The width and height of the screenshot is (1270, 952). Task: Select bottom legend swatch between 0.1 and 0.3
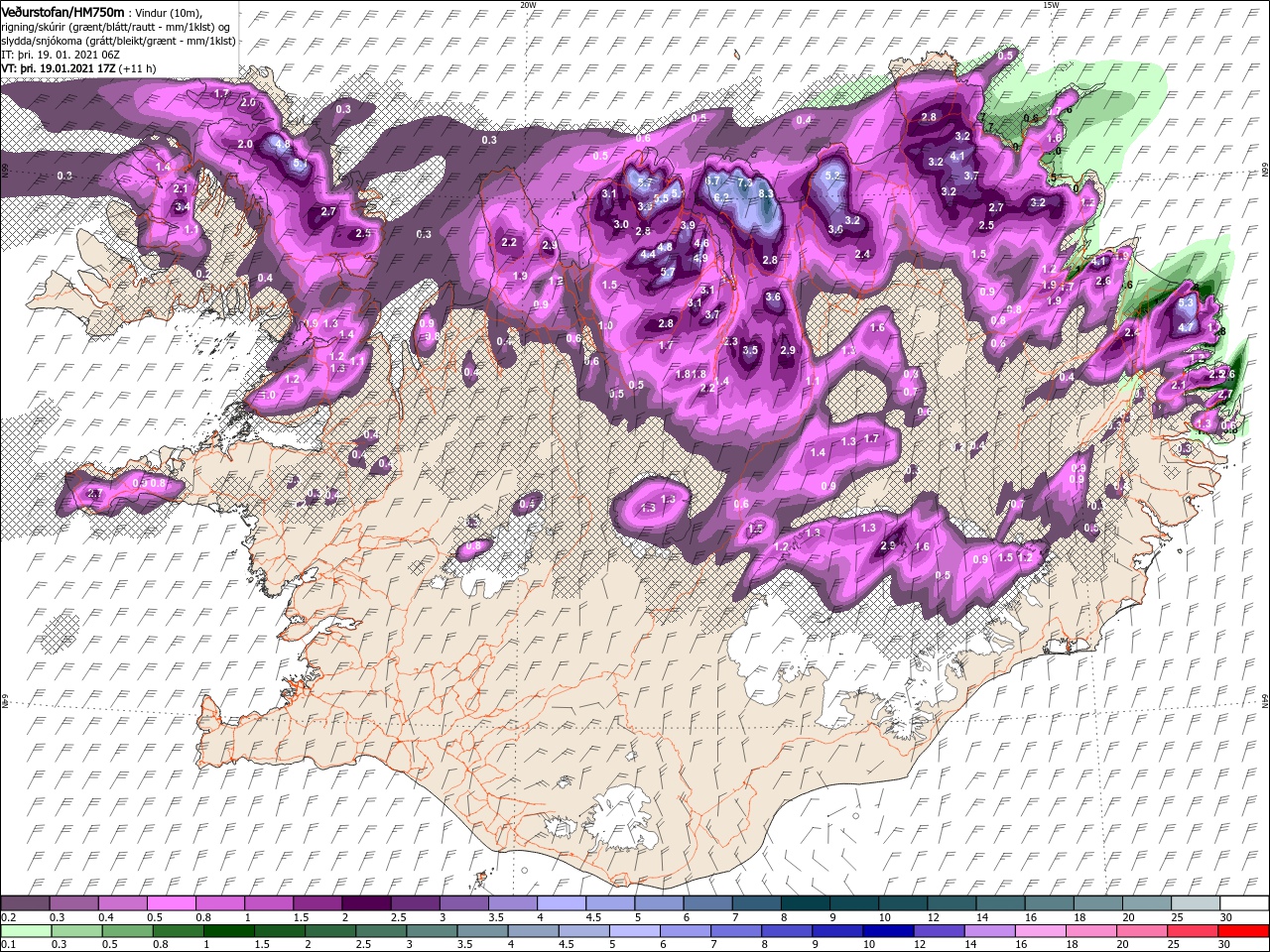click(26, 930)
